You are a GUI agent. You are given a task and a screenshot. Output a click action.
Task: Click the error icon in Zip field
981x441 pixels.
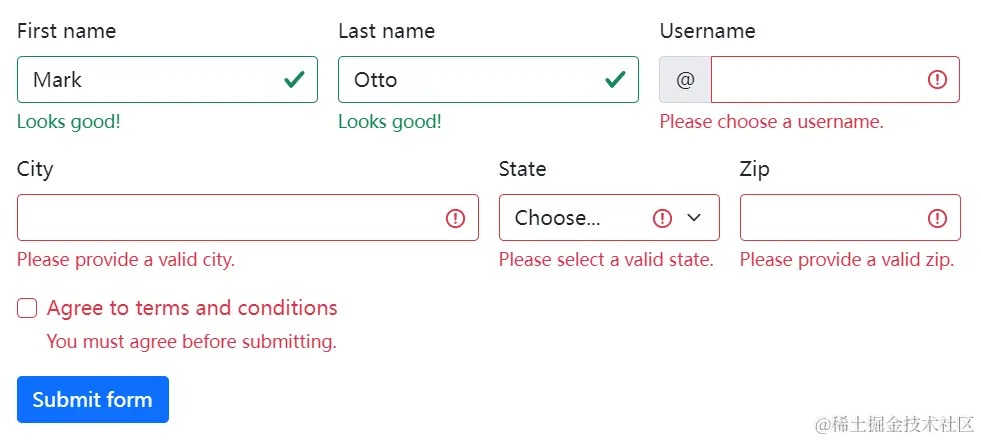tap(937, 218)
